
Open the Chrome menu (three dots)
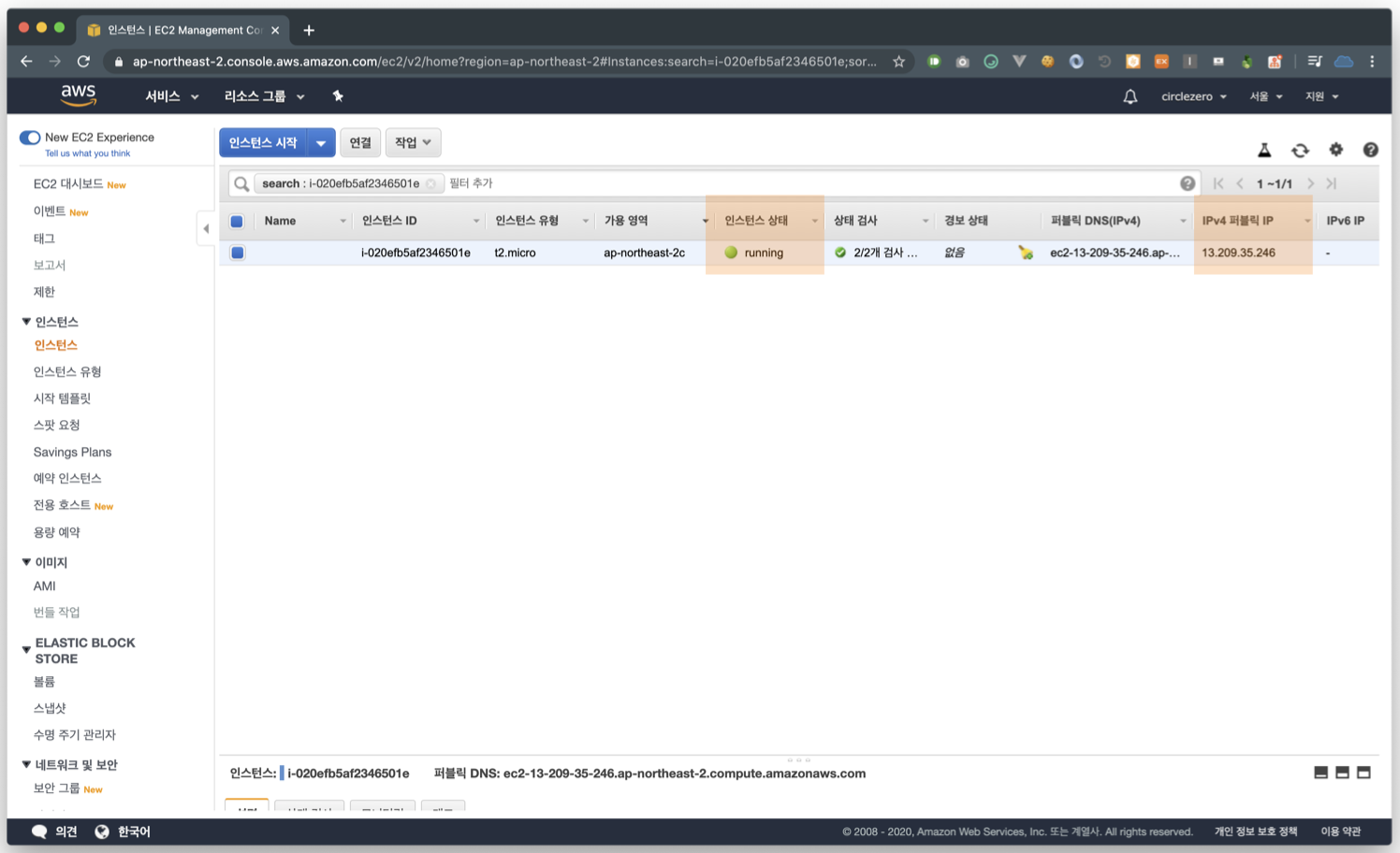click(x=1372, y=62)
